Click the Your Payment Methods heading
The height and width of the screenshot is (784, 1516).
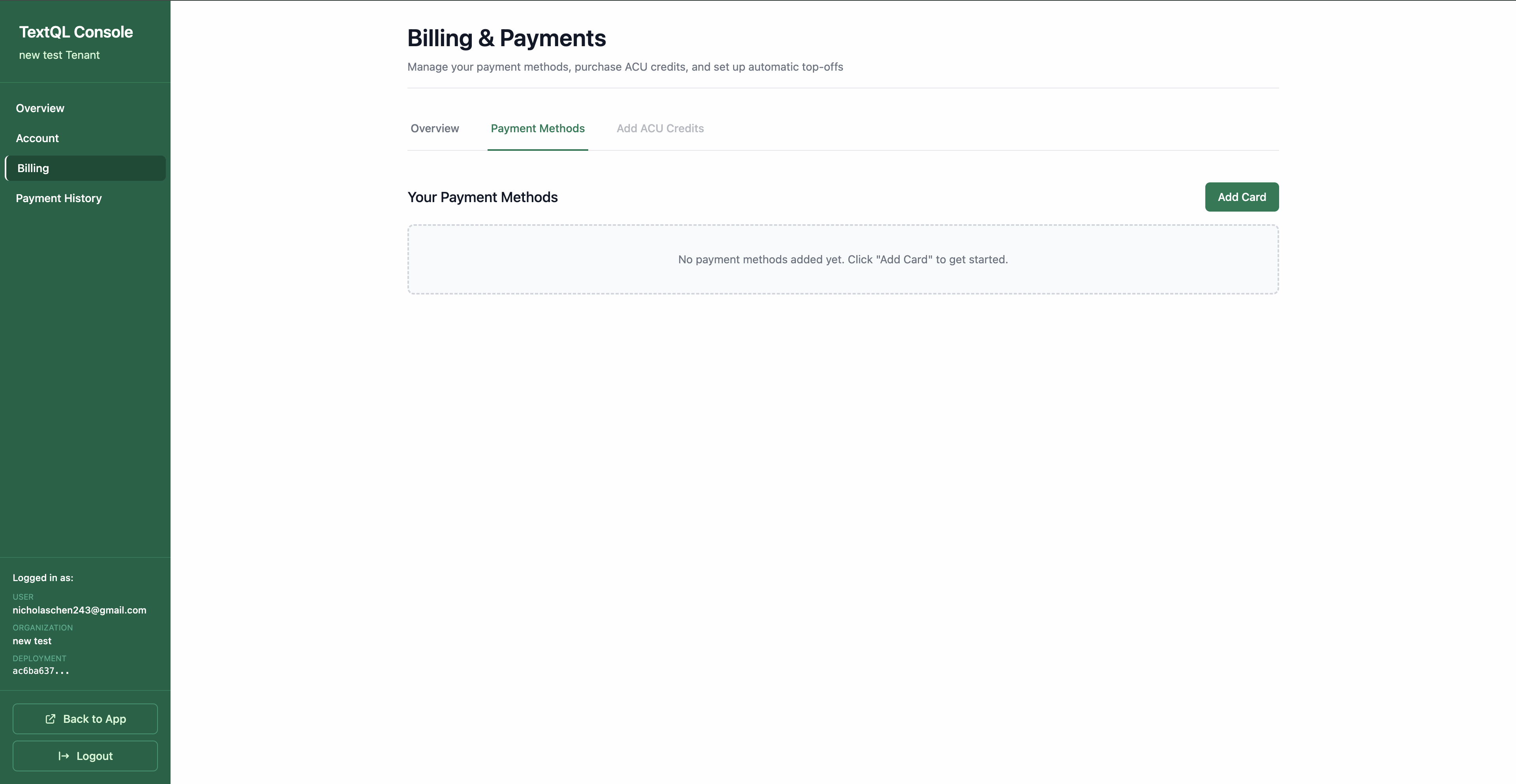482,197
